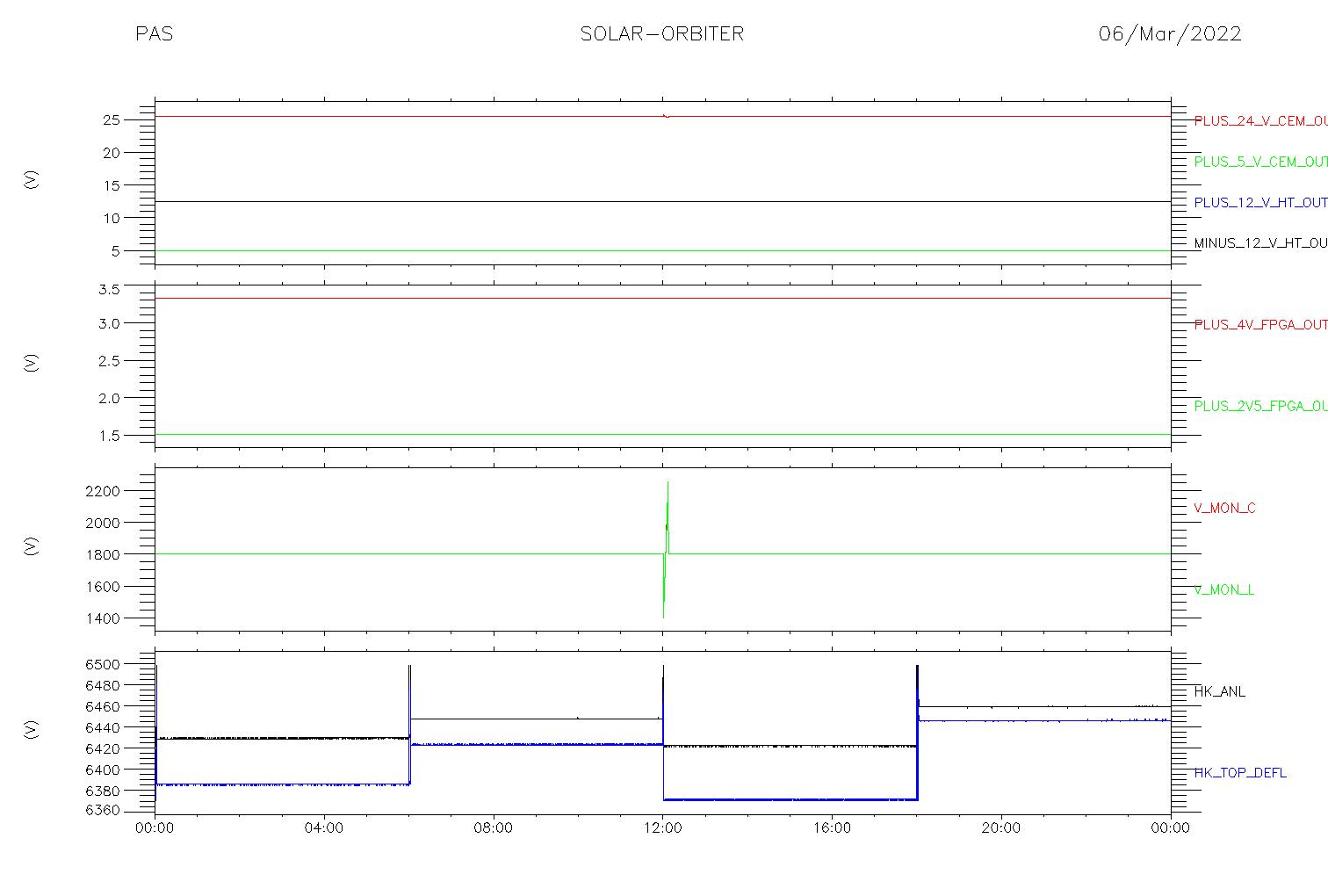Click the 2200 axis tick label
Image resolution: width=1328 pixels, height=896 pixels.
[x=103, y=490]
